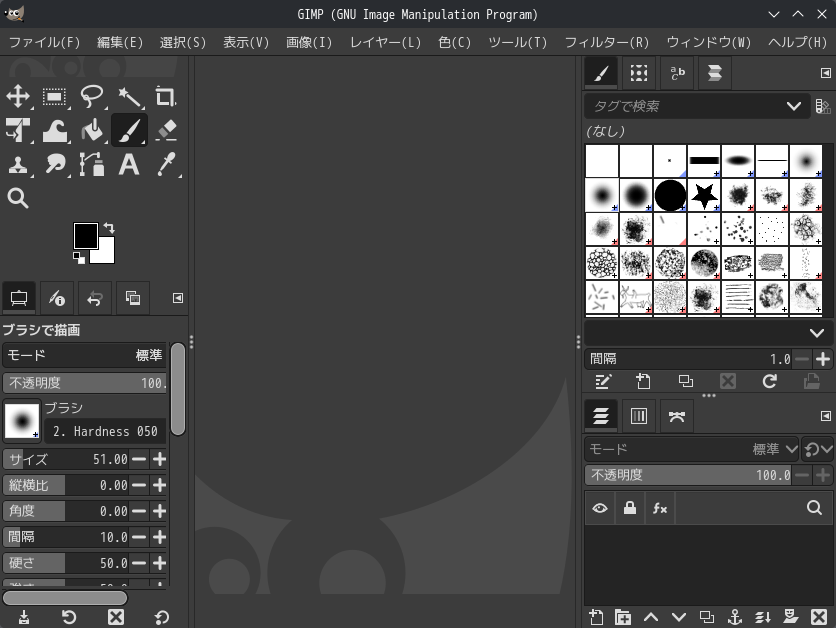Toggle the fx filter in the layers panel
This screenshot has height=628, width=836.
[659, 508]
